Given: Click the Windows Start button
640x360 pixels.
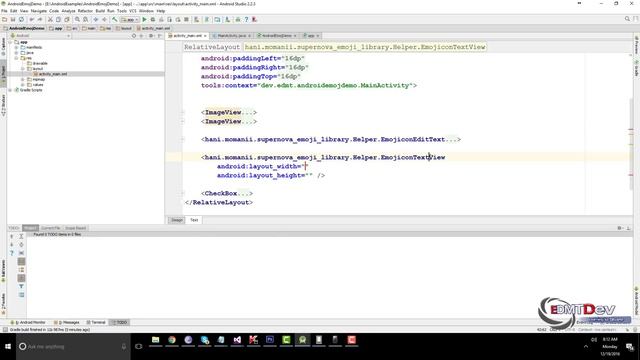Looking at the screenshot, I should 8,347.
